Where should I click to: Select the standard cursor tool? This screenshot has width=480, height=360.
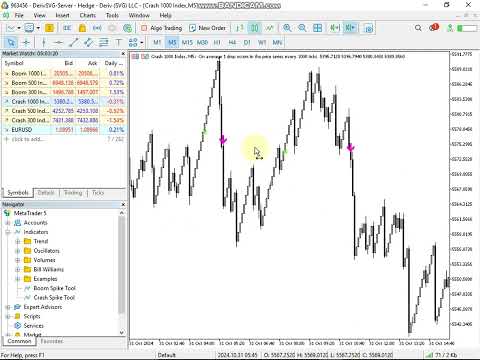click(x=11, y=42)
